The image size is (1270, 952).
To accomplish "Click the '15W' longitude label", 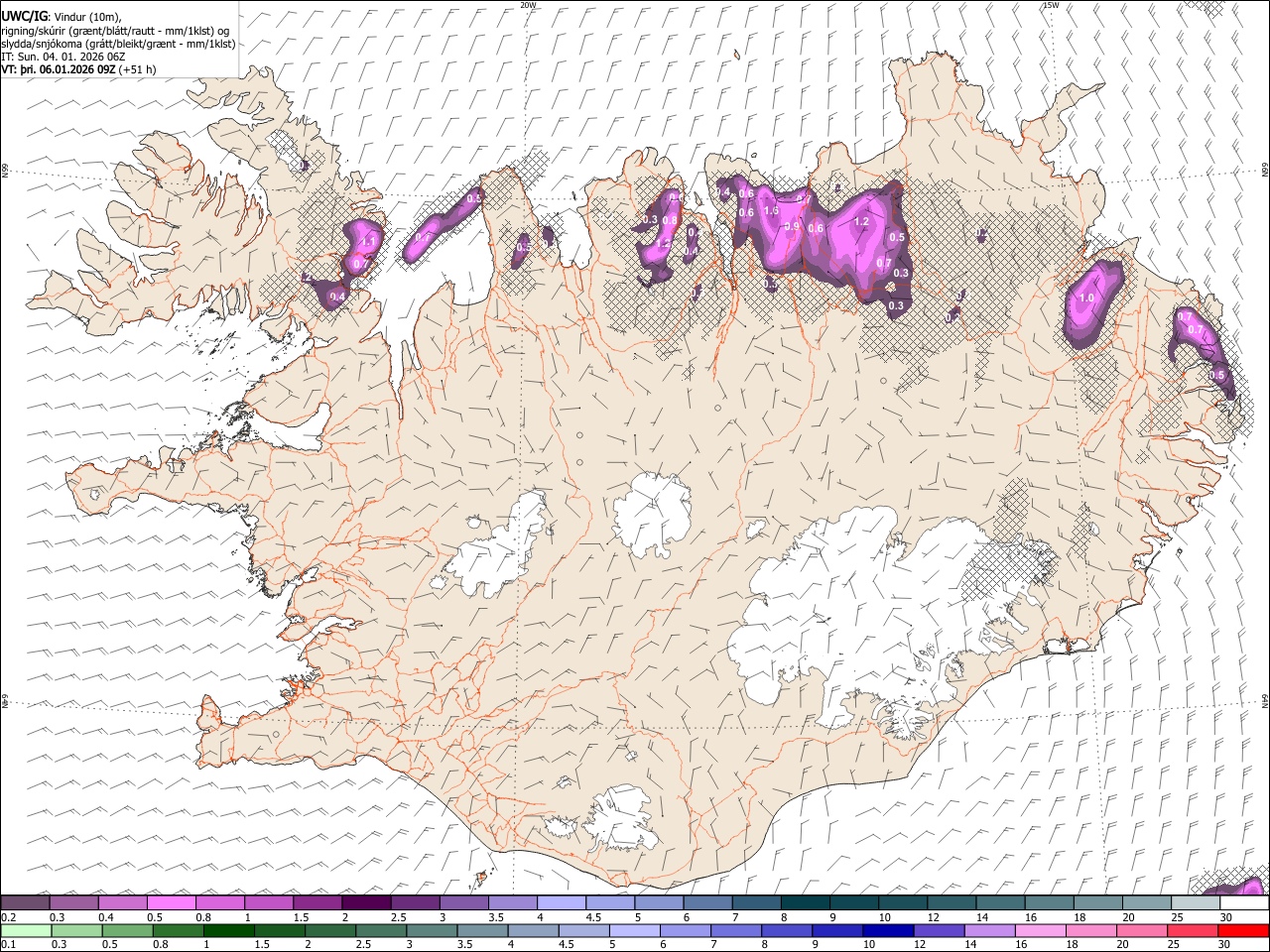I will tap(1051, 5).
